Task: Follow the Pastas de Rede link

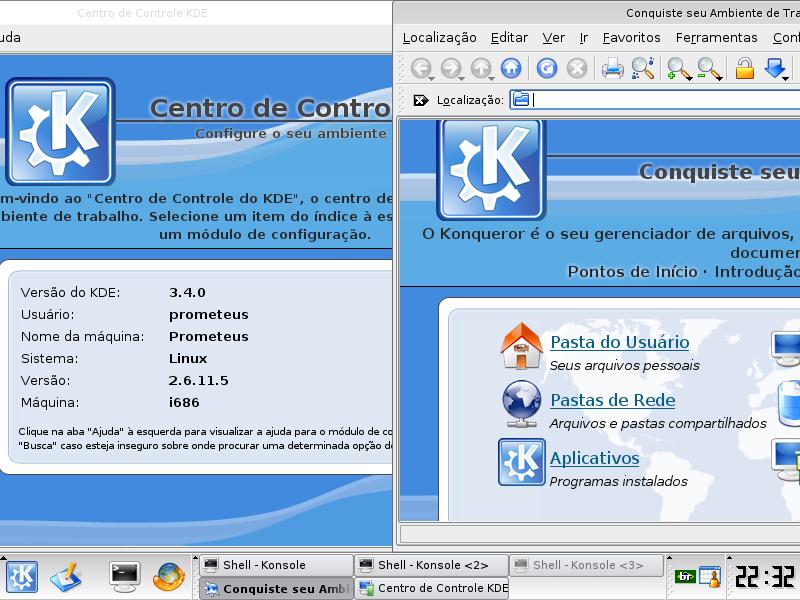Action: click(x=613, y=401)
